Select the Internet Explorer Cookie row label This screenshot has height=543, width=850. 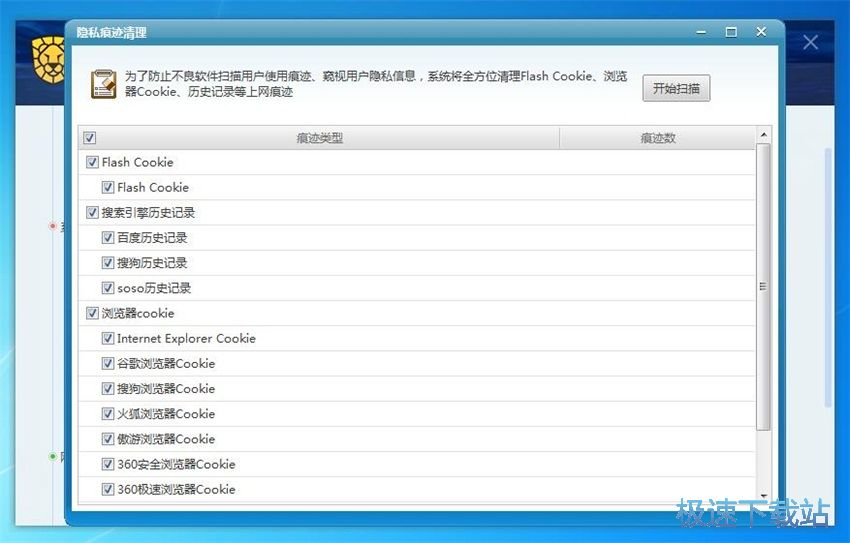[x=186, y=338]
